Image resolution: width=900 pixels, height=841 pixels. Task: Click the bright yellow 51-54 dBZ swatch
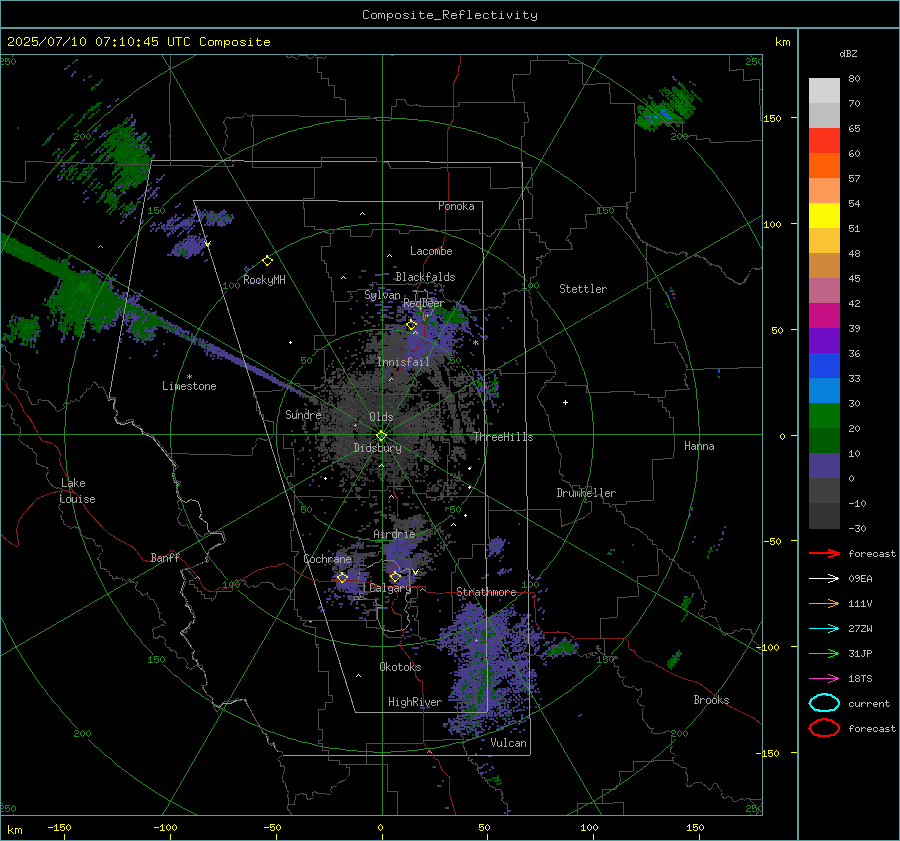[824, 216]
